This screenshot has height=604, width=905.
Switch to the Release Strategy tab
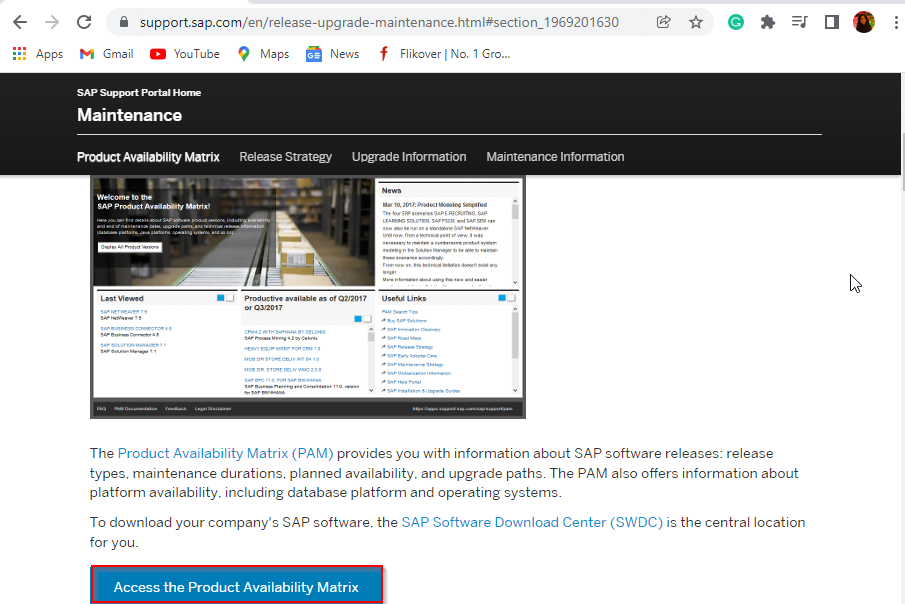286,157
